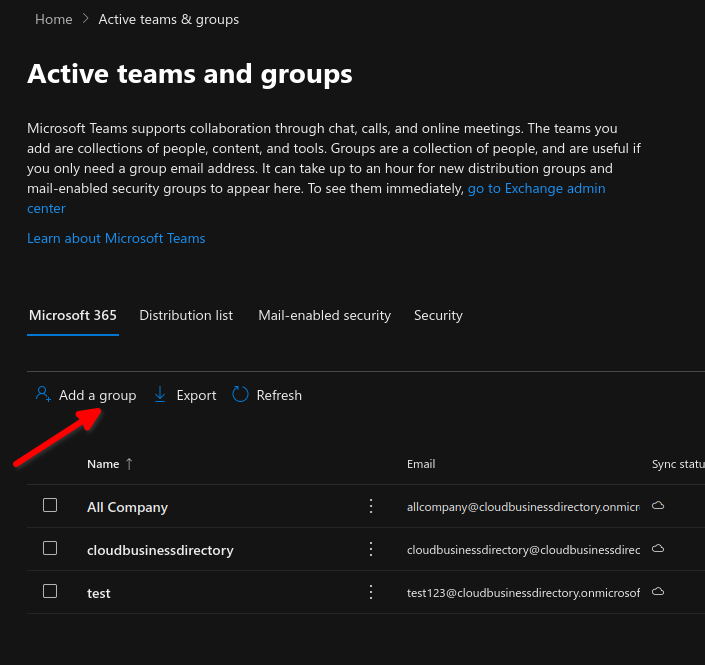Switch to Mail-enabled security tab

click(x=324, y=315)
